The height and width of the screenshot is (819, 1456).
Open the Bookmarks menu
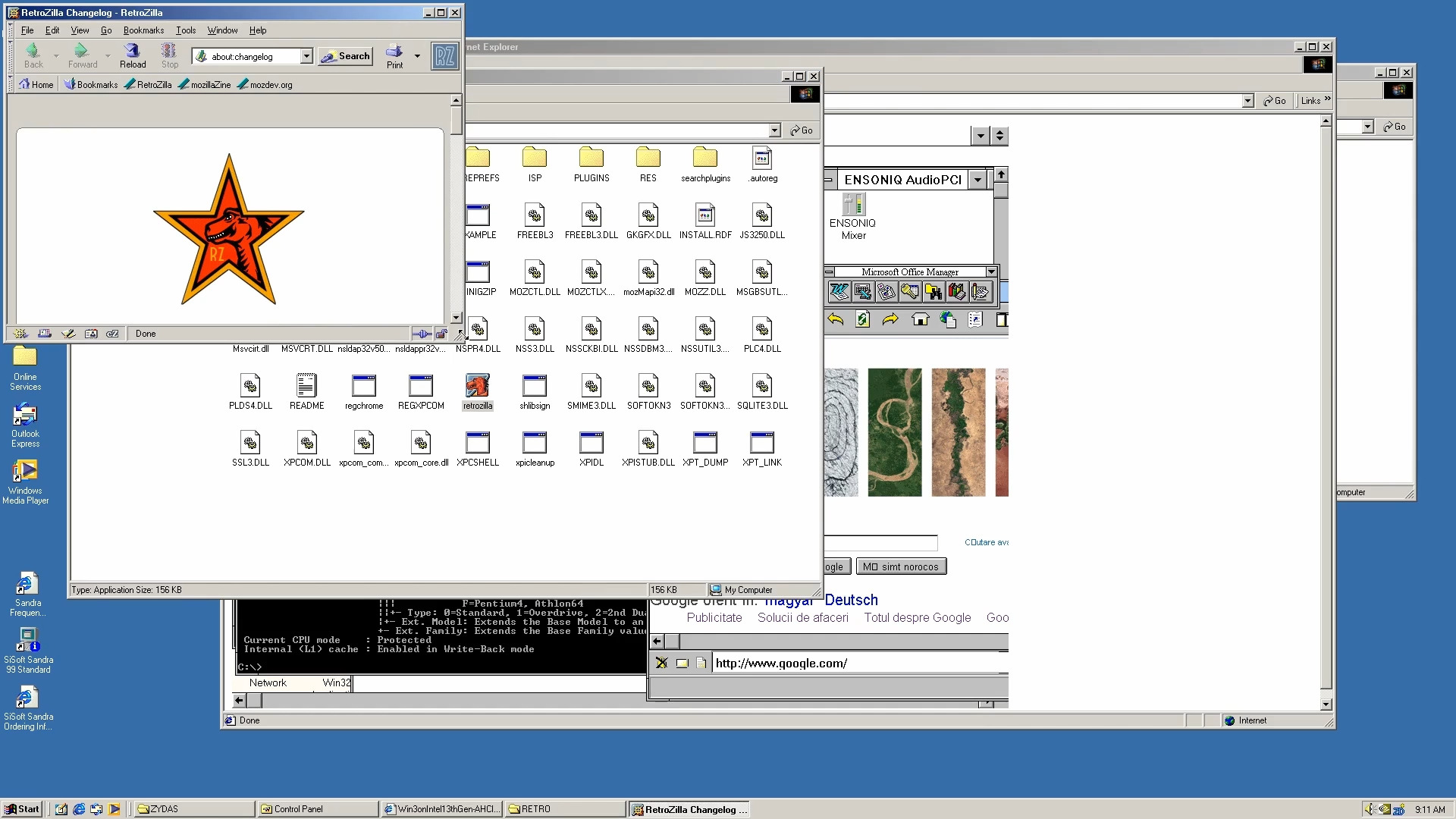143,30
